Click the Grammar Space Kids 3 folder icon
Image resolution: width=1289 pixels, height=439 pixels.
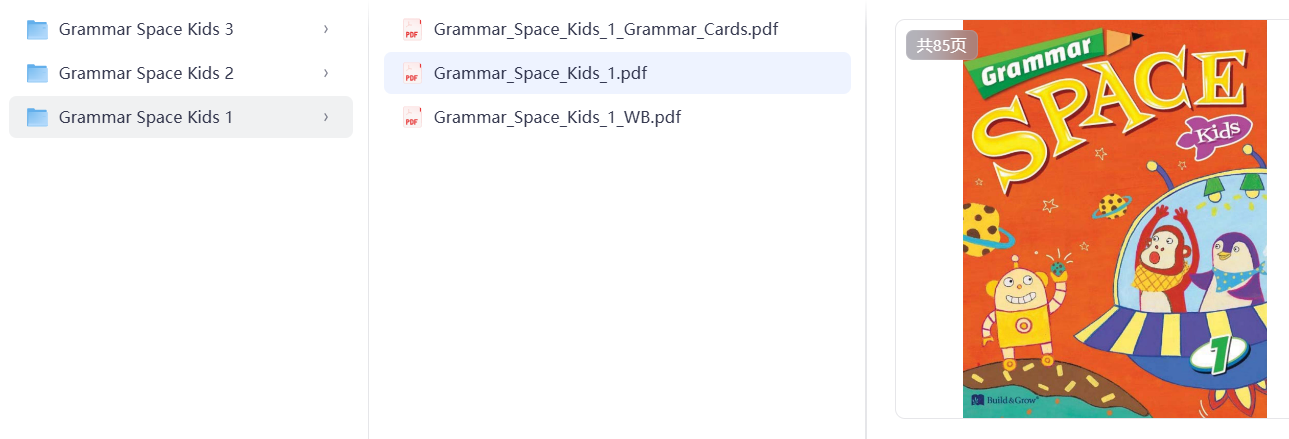(37, 29)
